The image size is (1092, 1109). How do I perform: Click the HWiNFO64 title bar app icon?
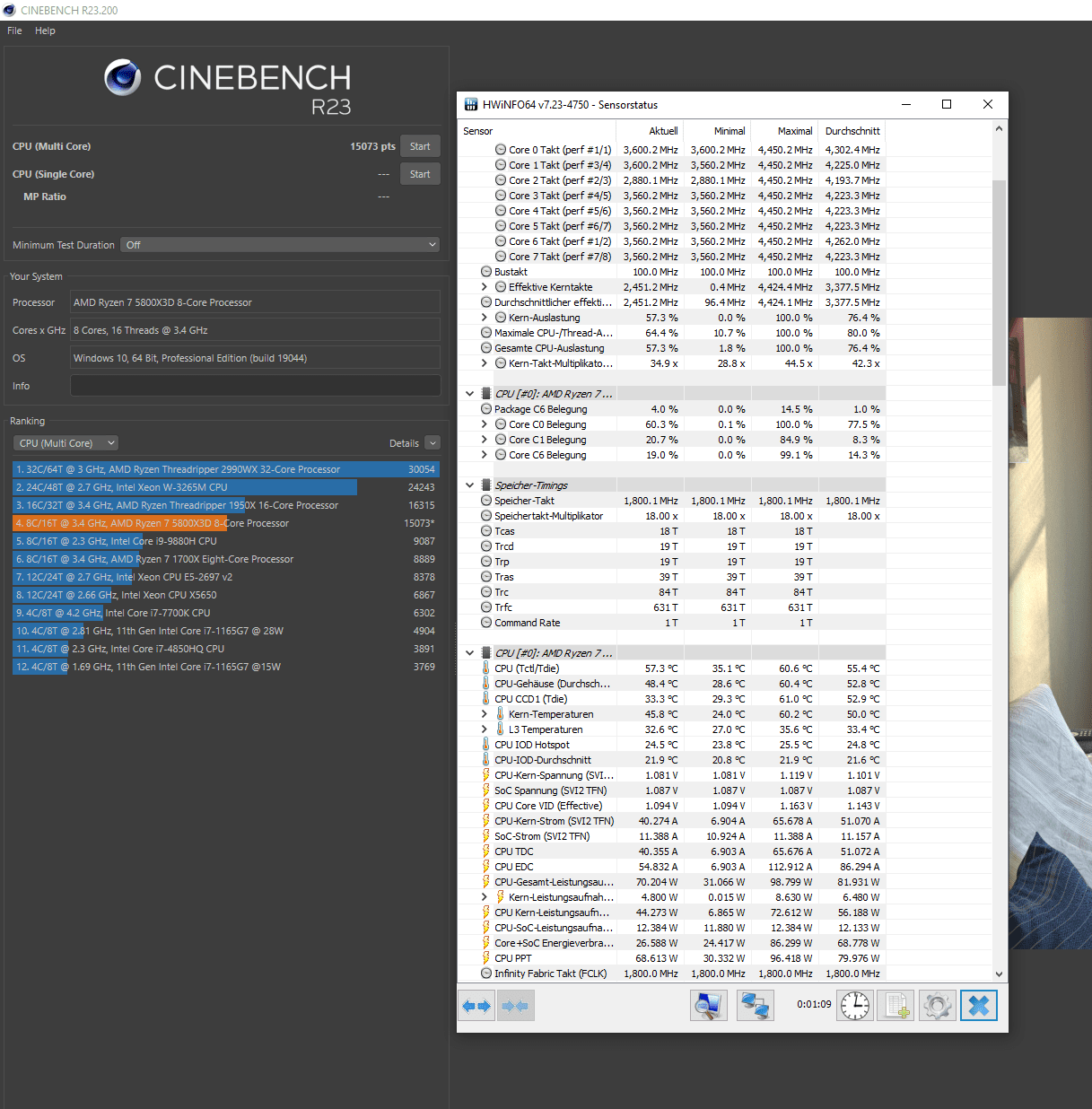point(471,105)
